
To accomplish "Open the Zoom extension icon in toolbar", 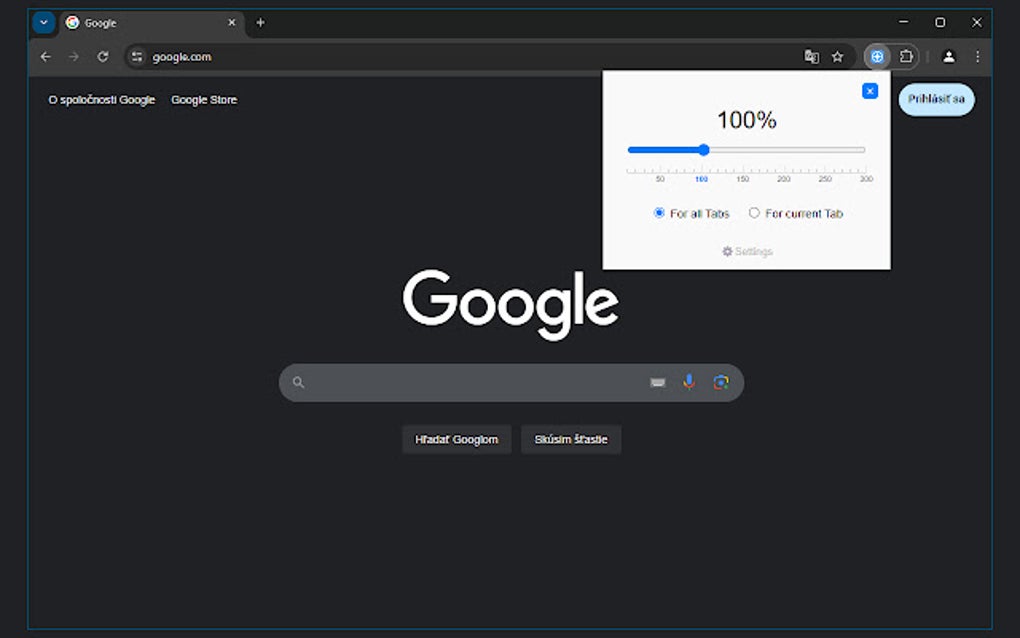I will (877, 56).
